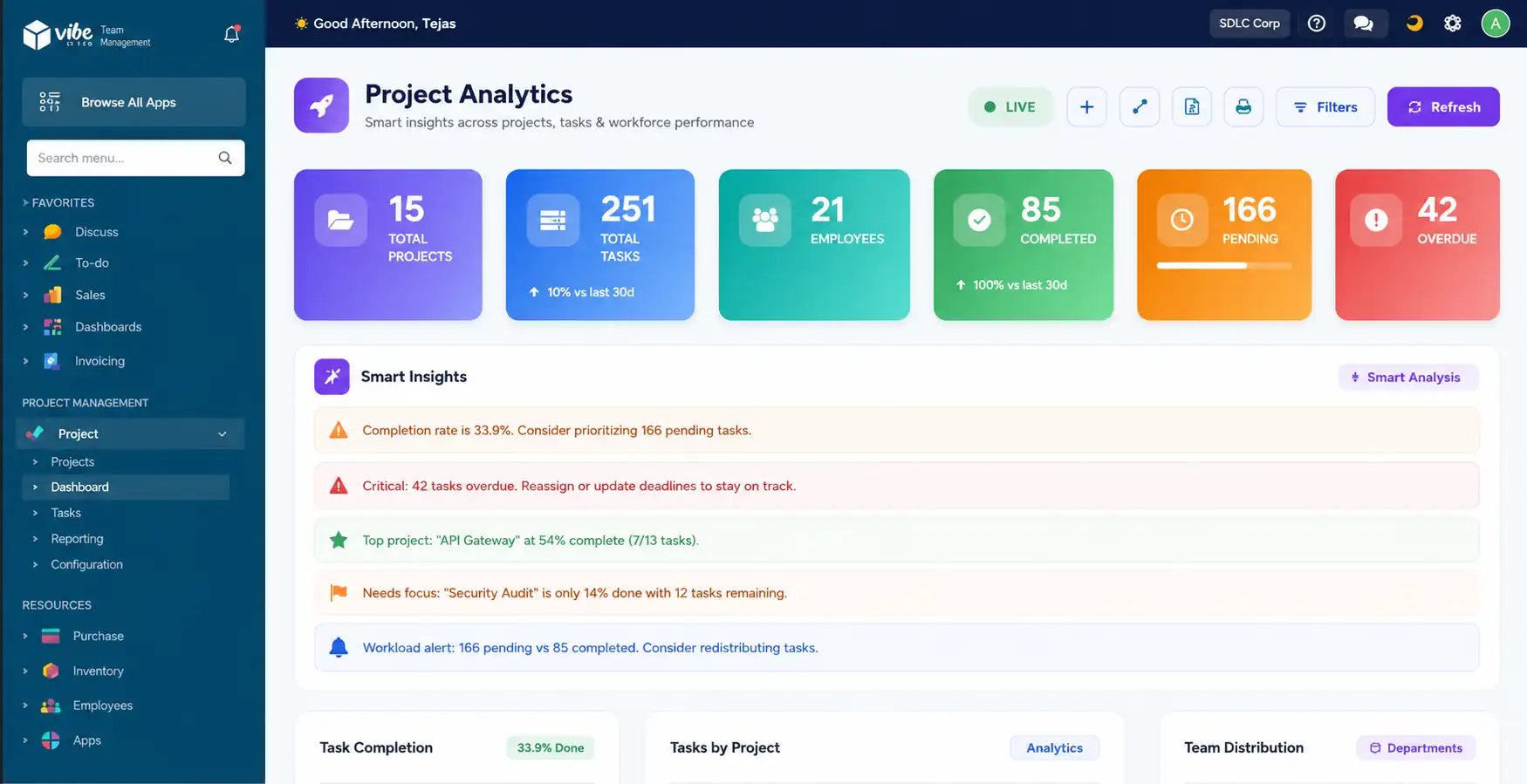The width and height of the screenshot is (1527, 784).
Task: Click the Employees people icon
Action: pos(51,706)
